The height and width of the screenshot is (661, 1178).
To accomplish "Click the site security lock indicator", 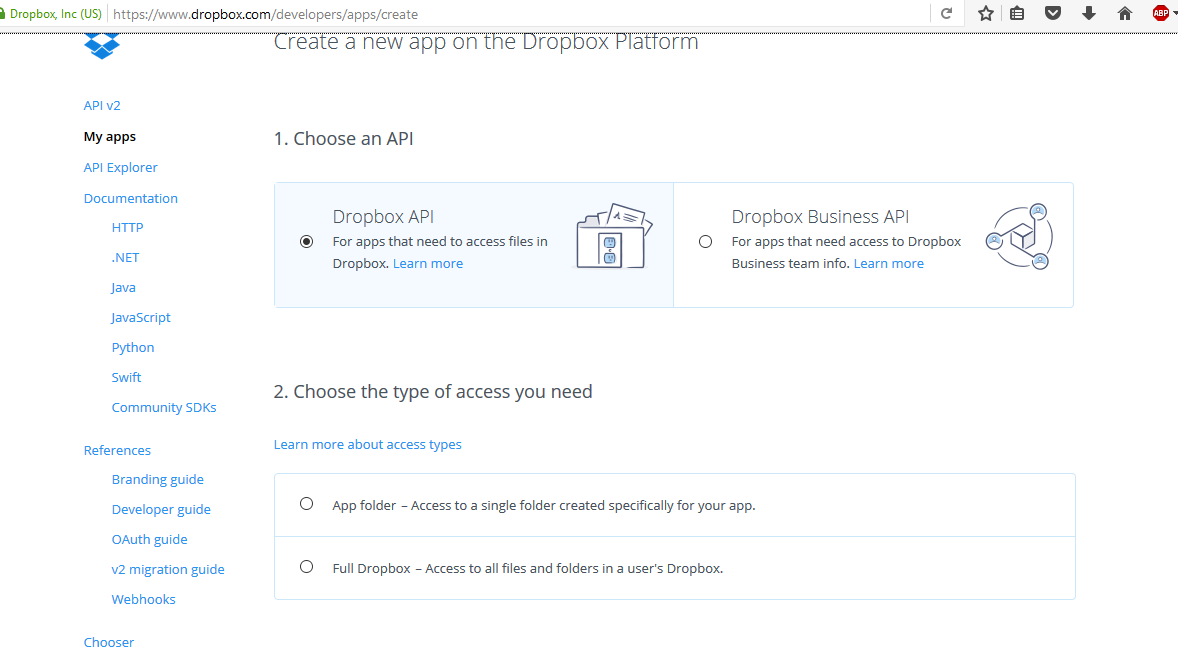I will click(8, 14).
